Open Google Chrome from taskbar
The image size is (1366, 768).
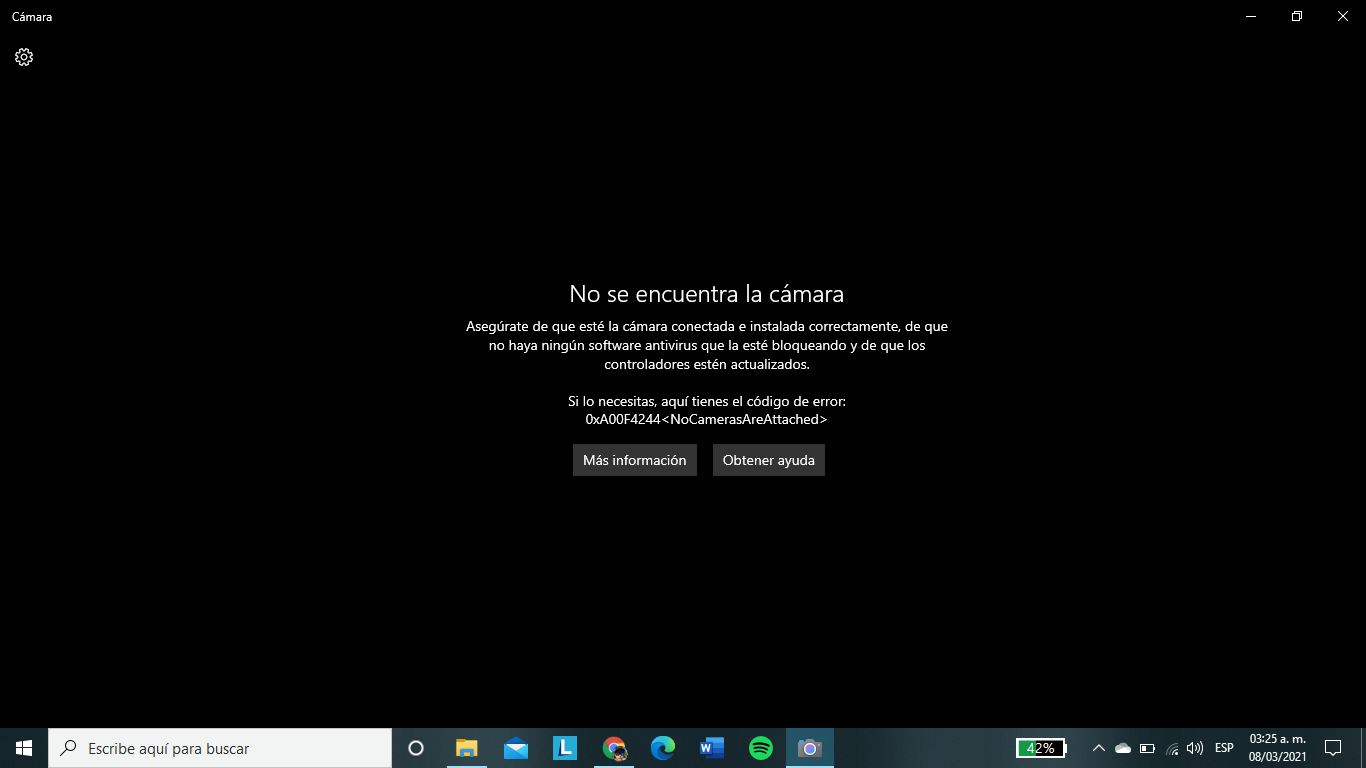point(614,748)
